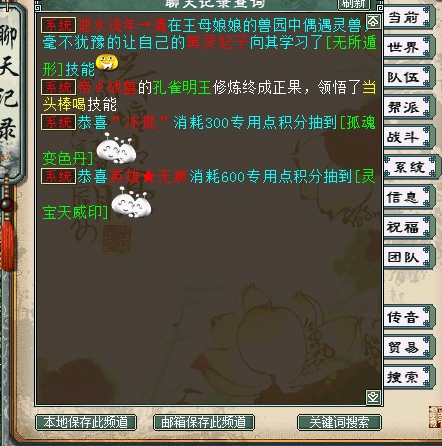Click the red seal stamp icon
Screen dimensions: 442x446
pyautogui.click(x=435, y=417)
